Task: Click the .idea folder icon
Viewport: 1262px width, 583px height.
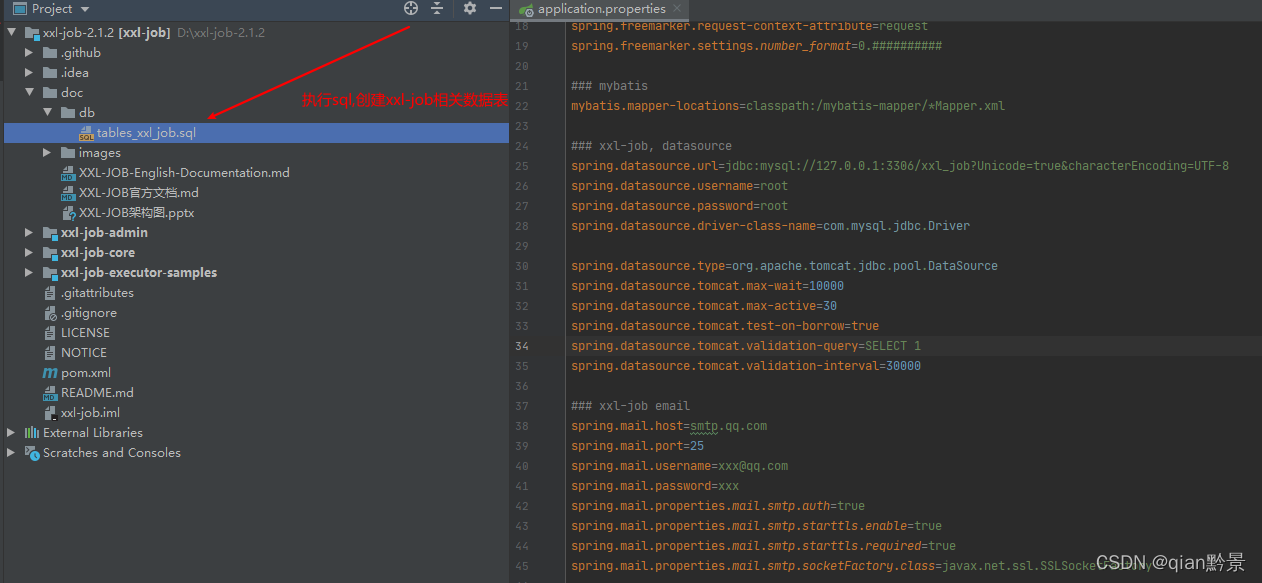Action: [50, 73]
